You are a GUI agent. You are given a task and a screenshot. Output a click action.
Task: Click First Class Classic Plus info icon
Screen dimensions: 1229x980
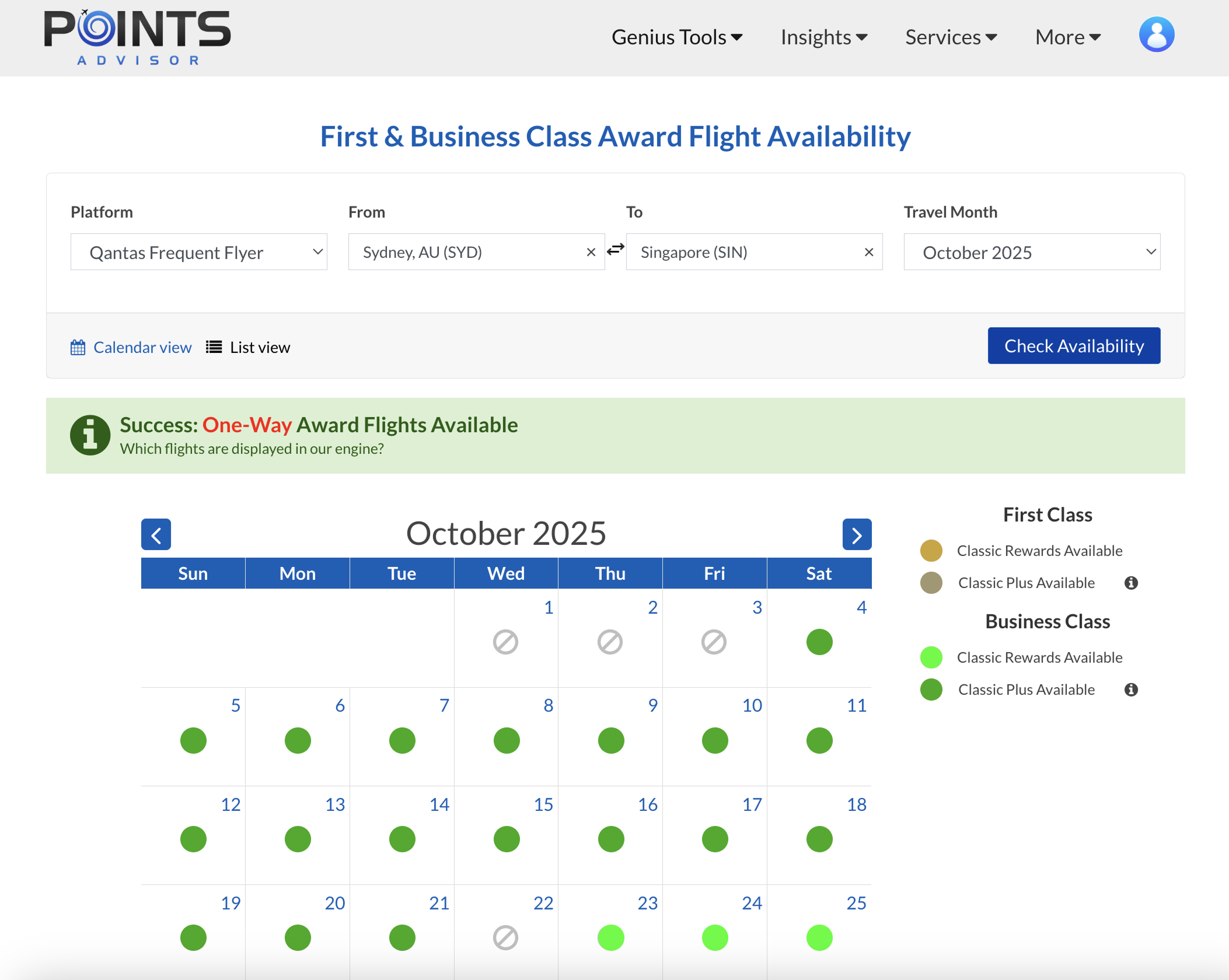click(1131, 583)
